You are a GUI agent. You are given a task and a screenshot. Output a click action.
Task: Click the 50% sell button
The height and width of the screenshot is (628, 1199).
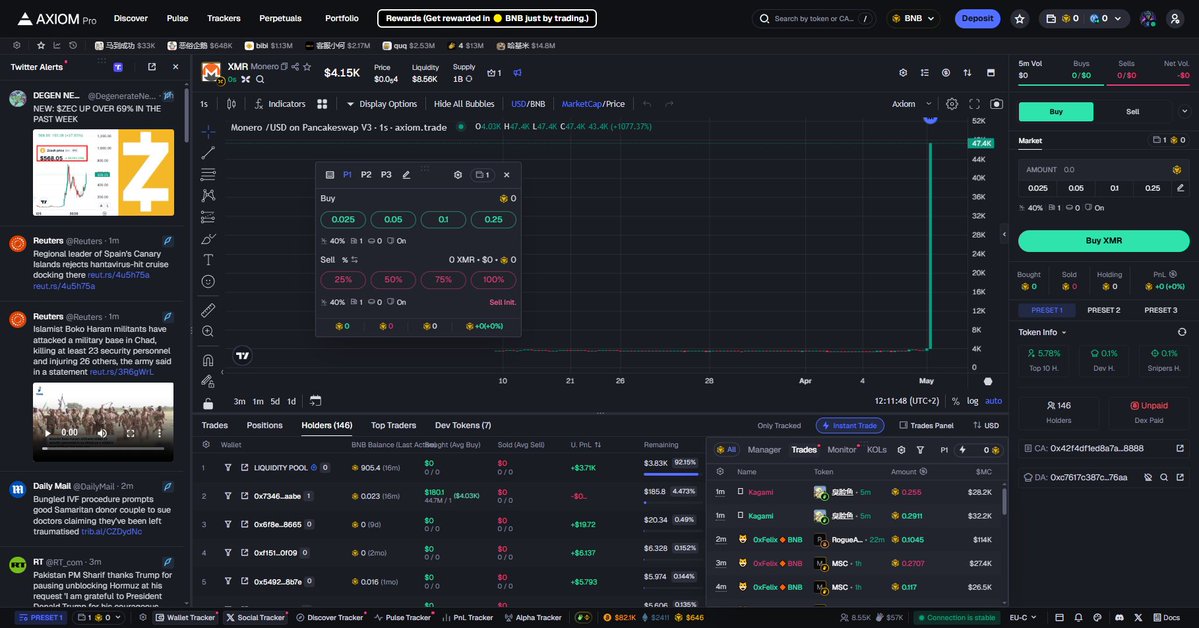pos(393,280)
